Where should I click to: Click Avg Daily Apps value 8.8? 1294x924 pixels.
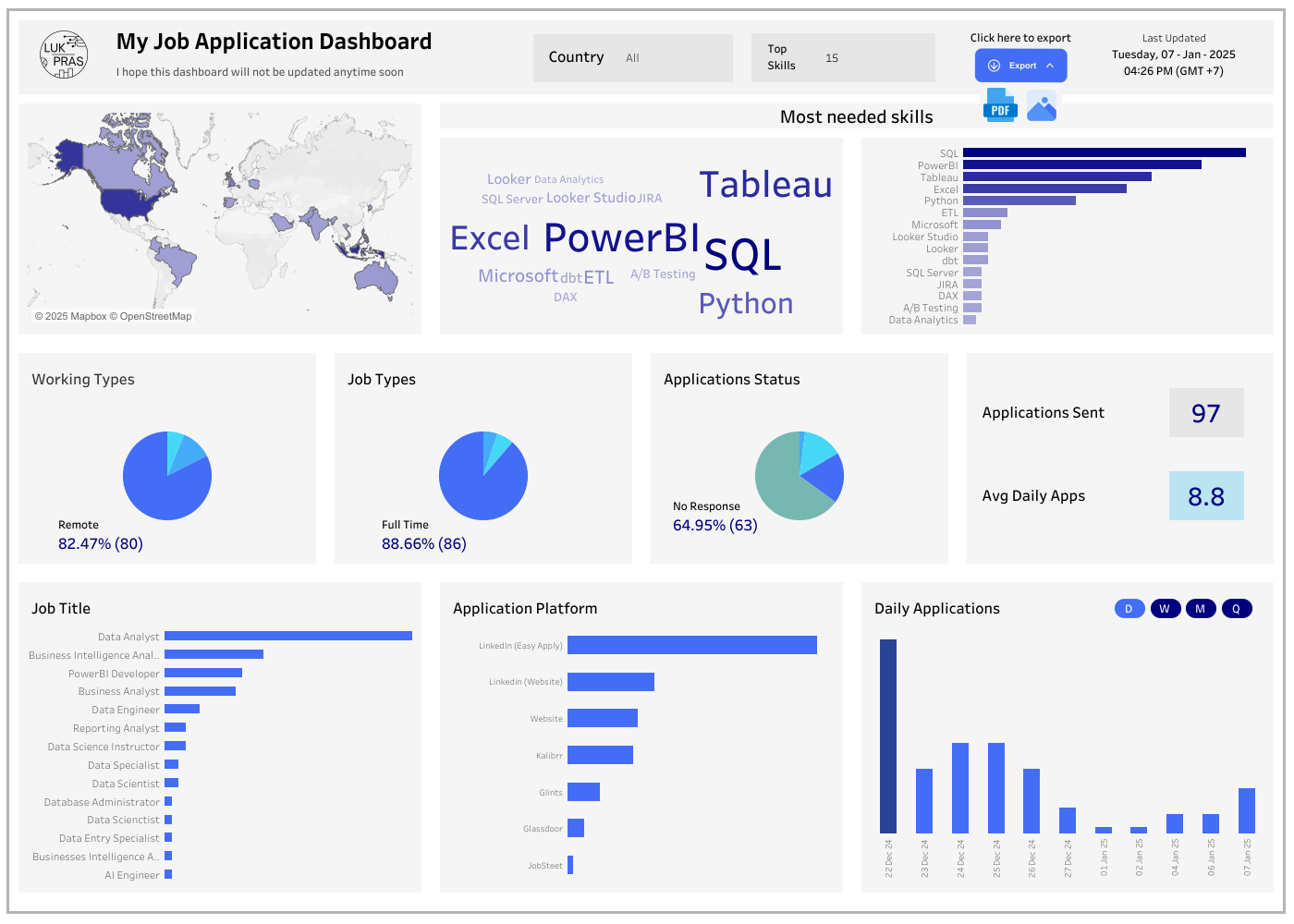click(1206, 496)
